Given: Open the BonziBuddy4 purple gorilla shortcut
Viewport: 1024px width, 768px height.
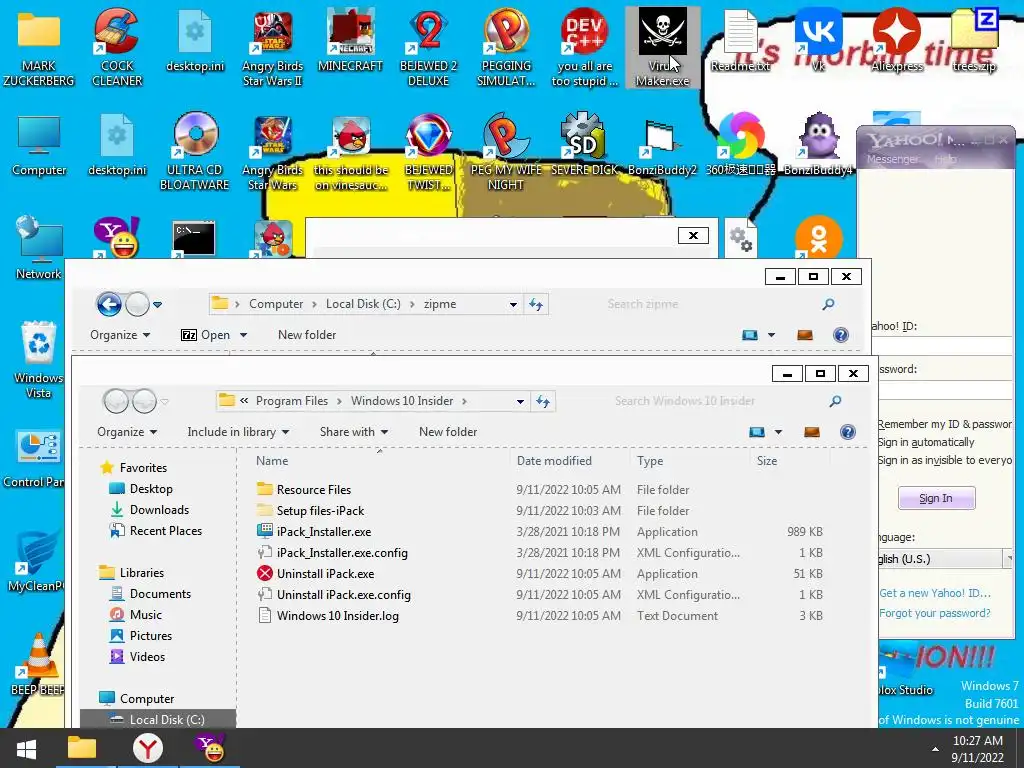Looking at the screenshot, I should pyautogui.click(x=818, y=145).
